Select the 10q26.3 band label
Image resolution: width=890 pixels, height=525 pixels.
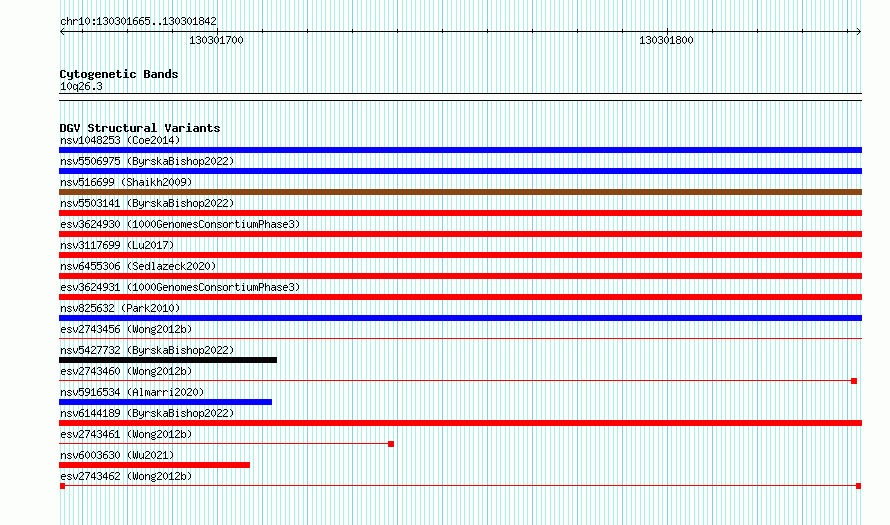81,86
